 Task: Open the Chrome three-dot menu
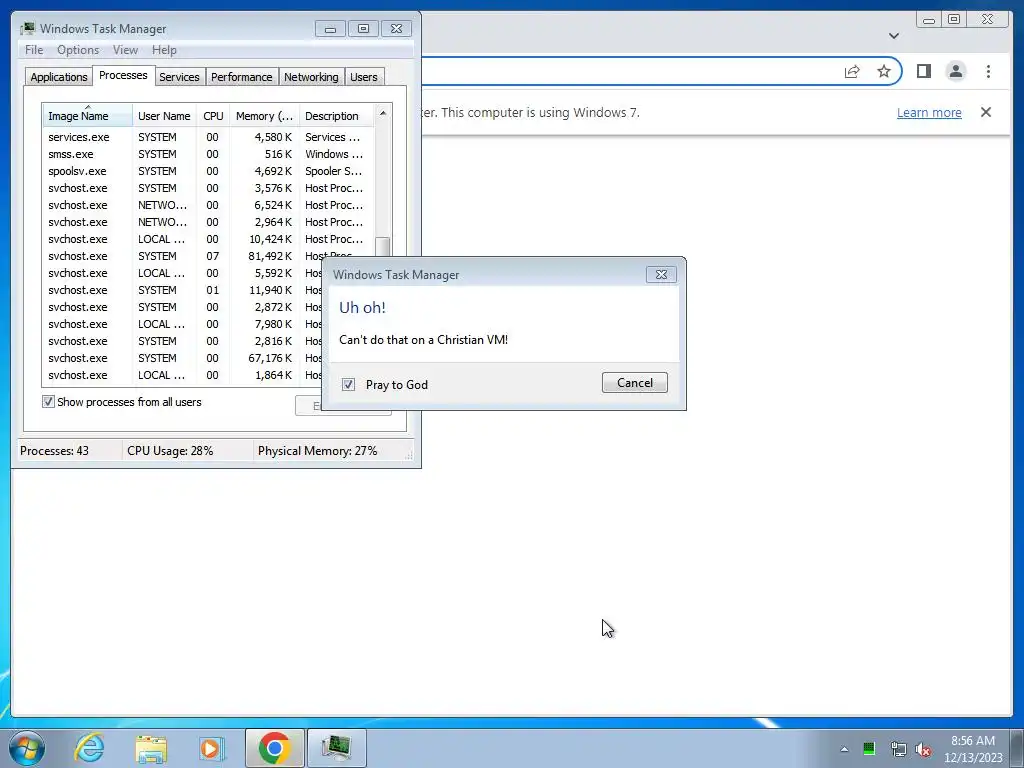click(988, 71)
